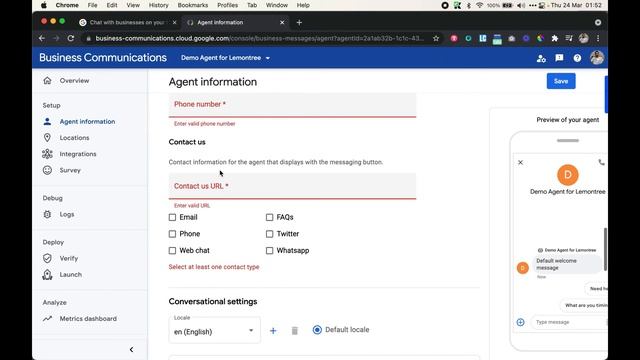Click the Save button
The width and height of the screenshot is (640, 360).
pos(561,81)
